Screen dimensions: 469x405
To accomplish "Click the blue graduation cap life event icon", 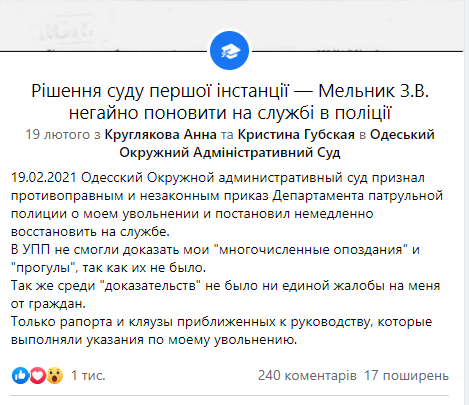I will pyautogui.click(x=229, y=50).
